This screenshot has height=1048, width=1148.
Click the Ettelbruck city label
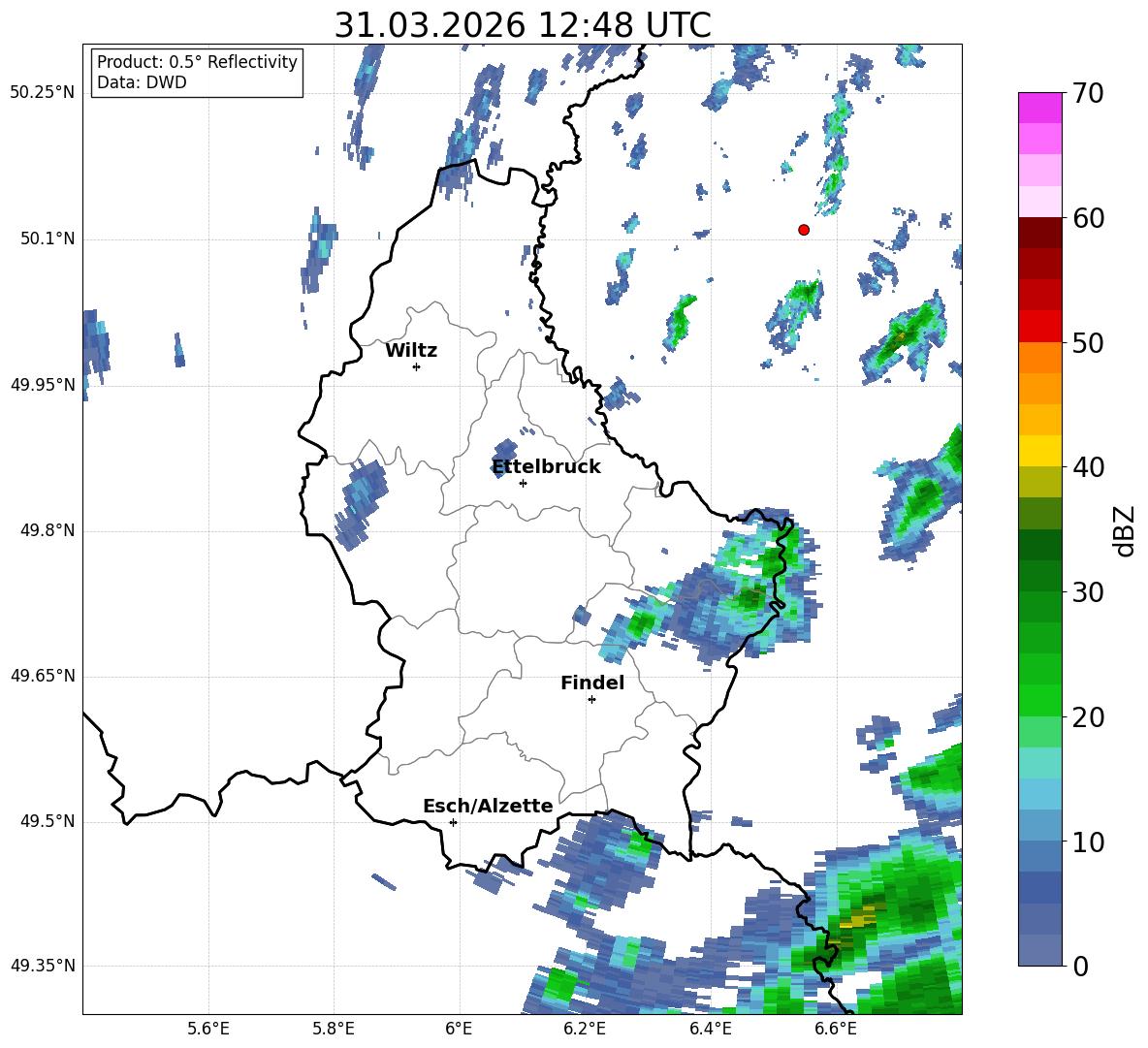(546, 467)
